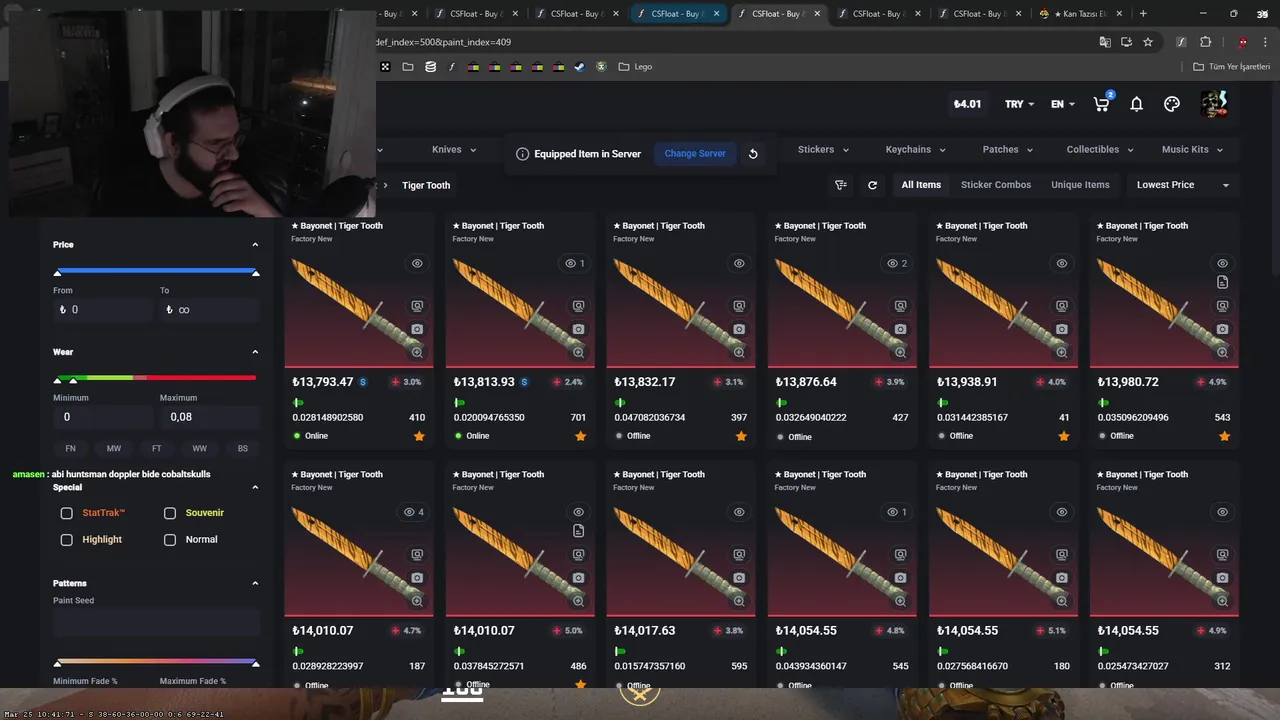Open the Patches category menu
Image resolution: width=1280 pixels, height=720 pixels.
[1007, 150]
